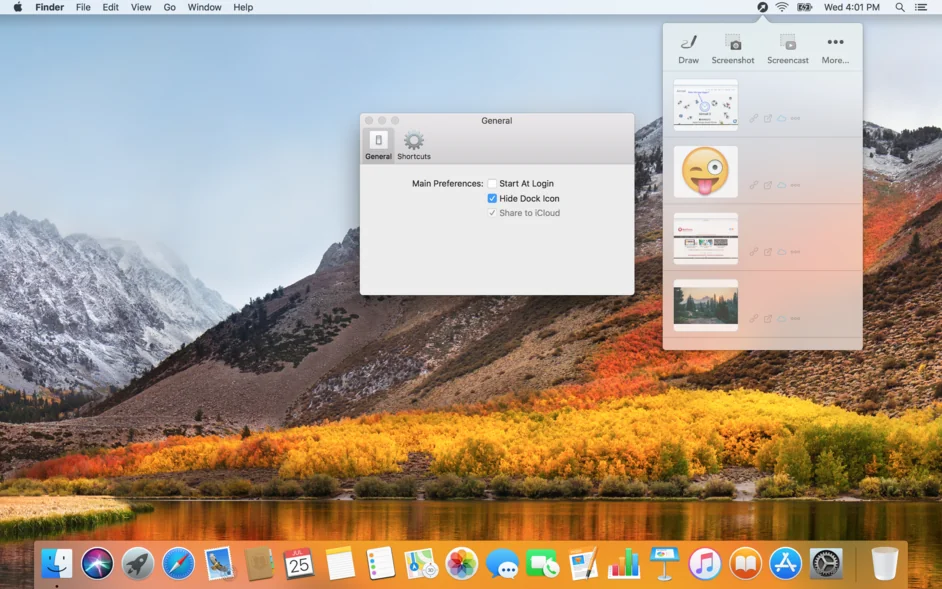Select the Draw tool in popup
The width and height of the screenshot is (942, 589).
coord(688,48)
